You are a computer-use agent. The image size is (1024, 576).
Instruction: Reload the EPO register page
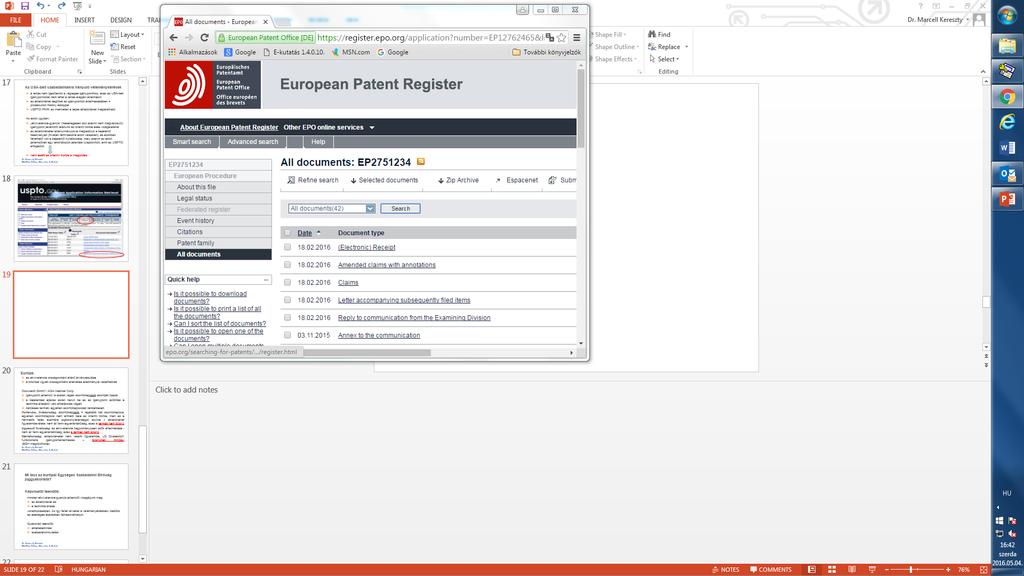(x=204, y=37)
